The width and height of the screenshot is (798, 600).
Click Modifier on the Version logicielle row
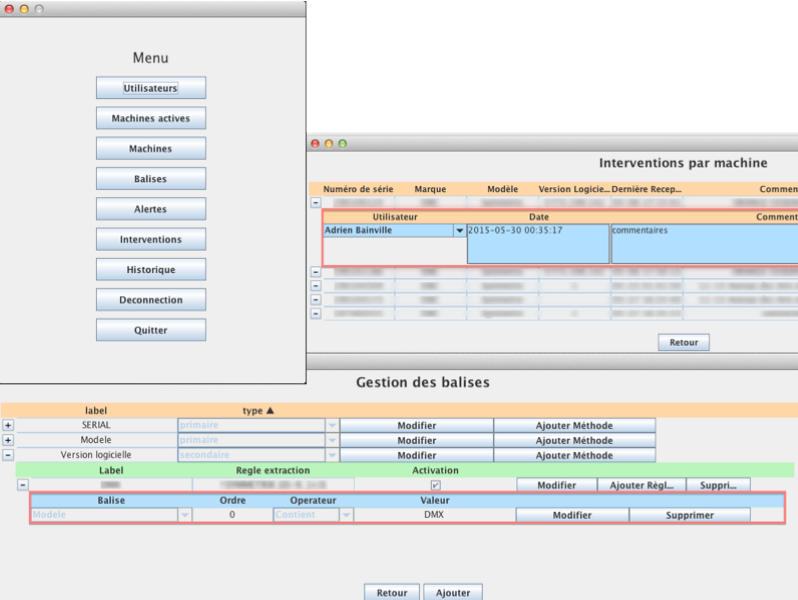[x=416, y=455]
